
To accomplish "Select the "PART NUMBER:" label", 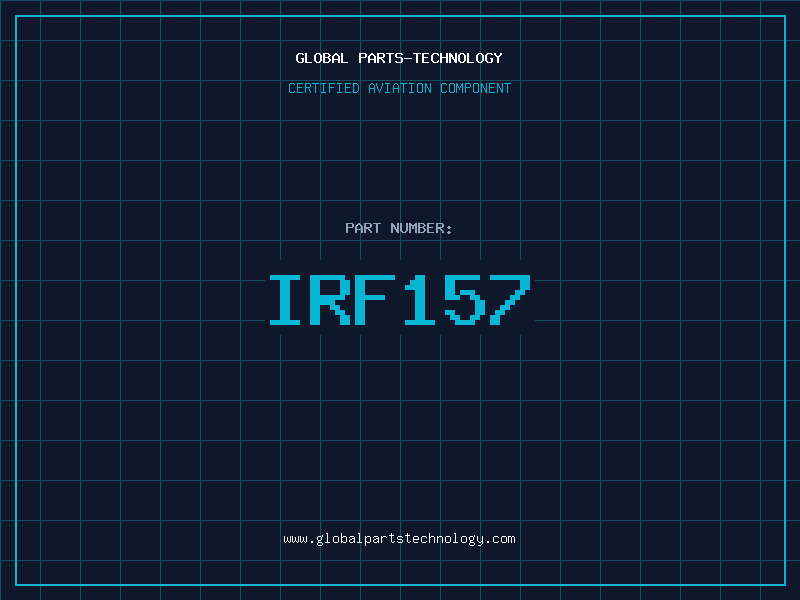I will (399, 229).
